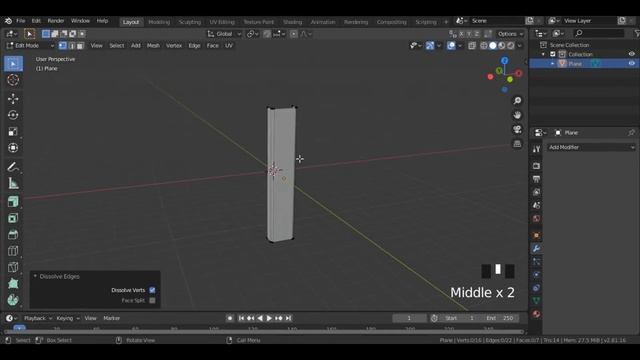Open the Render menu
Image resolution: width=640 pixels, height=360 pixels.
tap(56, 21)
